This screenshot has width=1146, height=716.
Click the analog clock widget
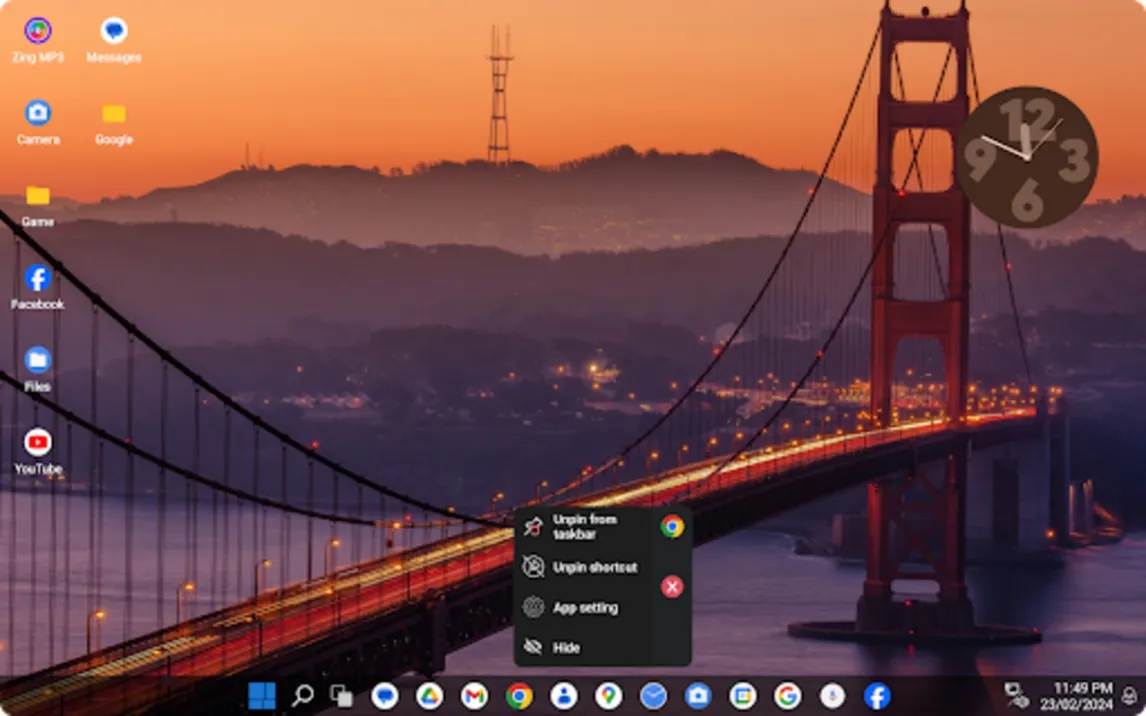(1027, 156)
